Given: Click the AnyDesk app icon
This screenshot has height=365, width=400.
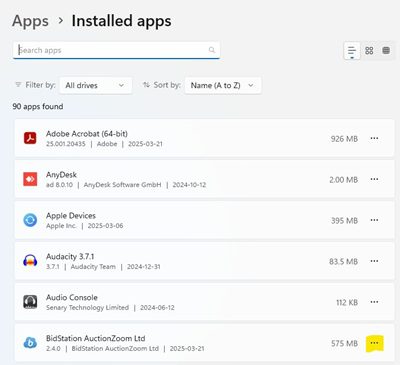Looking at the screenshot, I should [30, 179].
